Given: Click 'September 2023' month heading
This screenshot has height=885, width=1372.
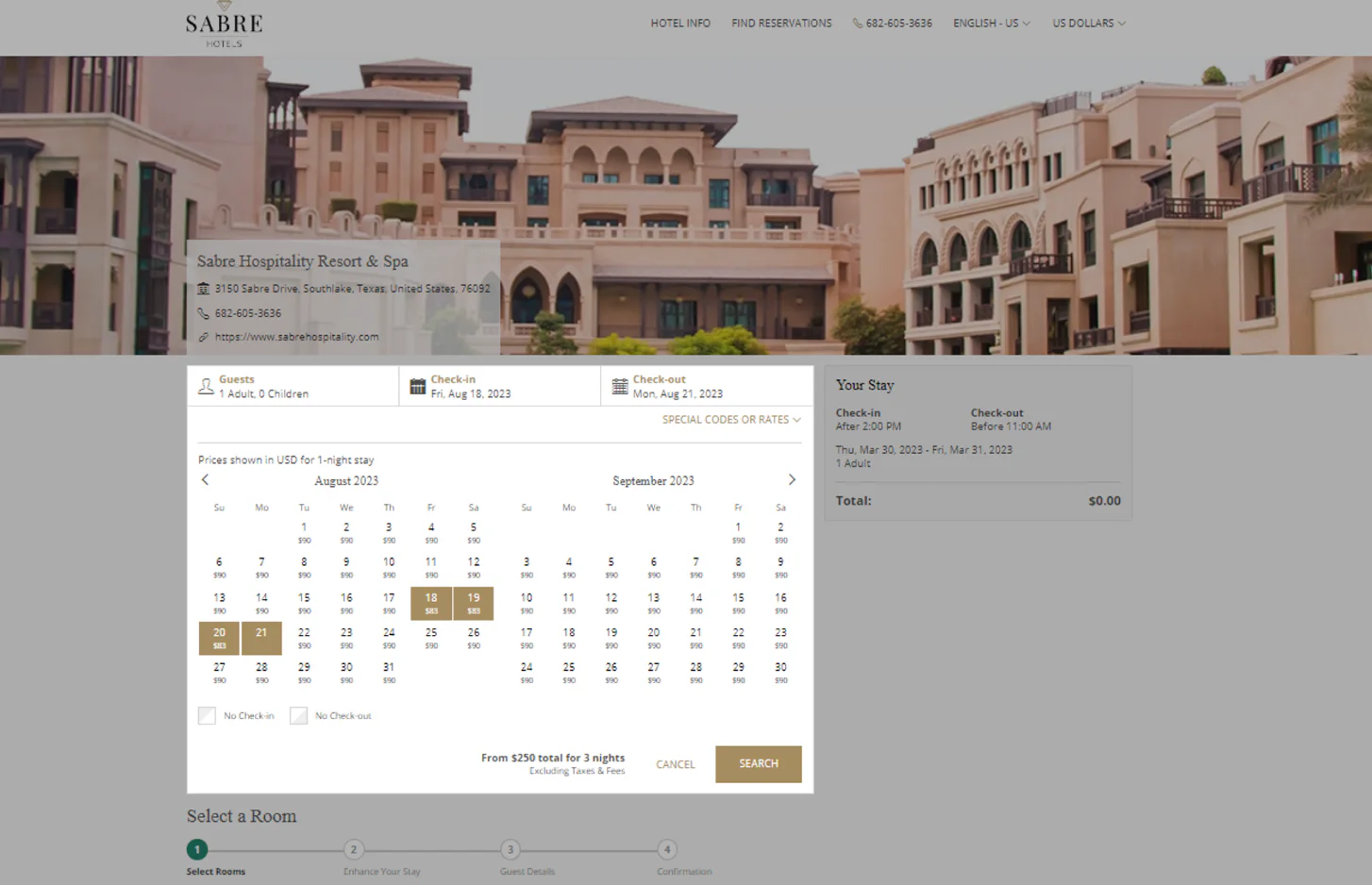Looking at the screenshot, I should [653, 481].
